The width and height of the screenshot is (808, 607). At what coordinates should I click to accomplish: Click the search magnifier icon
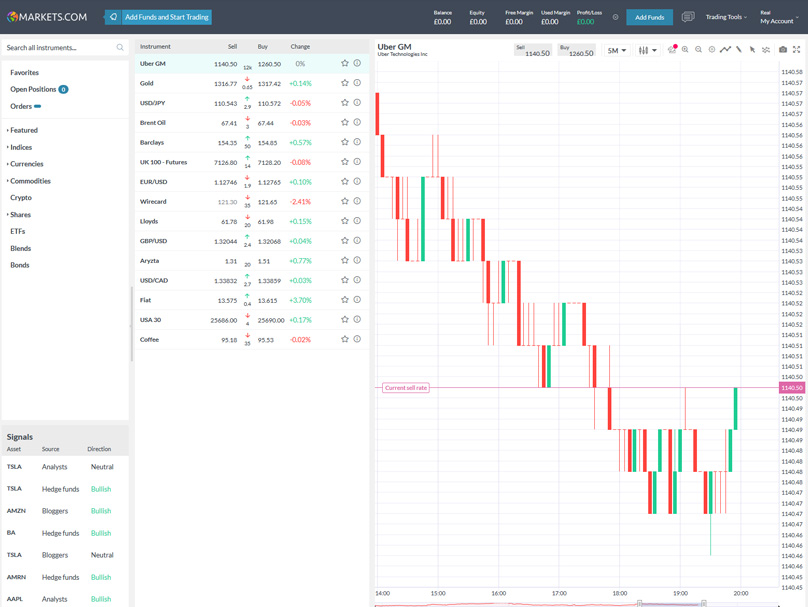tap(120, 47)
